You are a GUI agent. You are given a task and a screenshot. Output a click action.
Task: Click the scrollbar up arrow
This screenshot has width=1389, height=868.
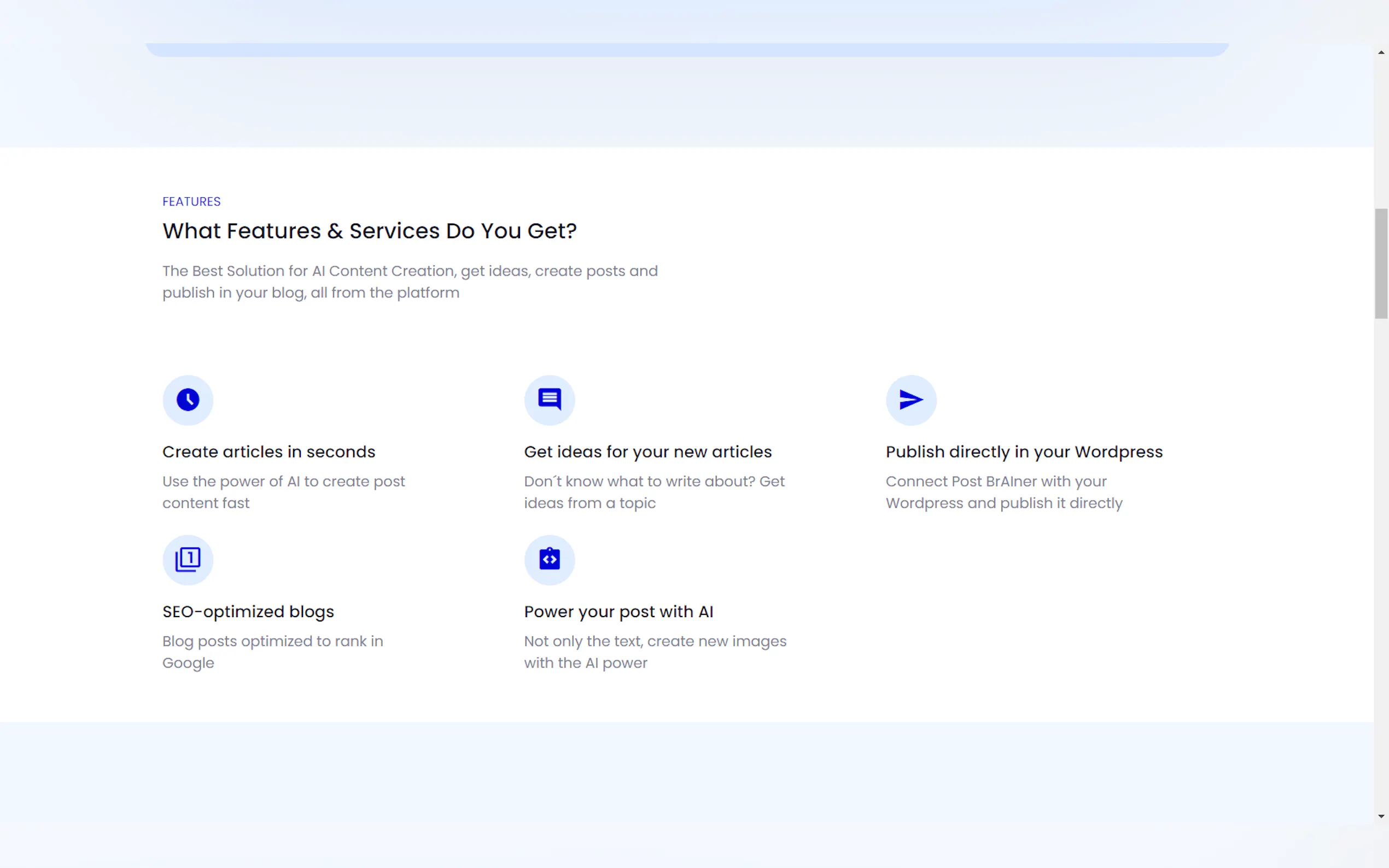[1381, 52]
